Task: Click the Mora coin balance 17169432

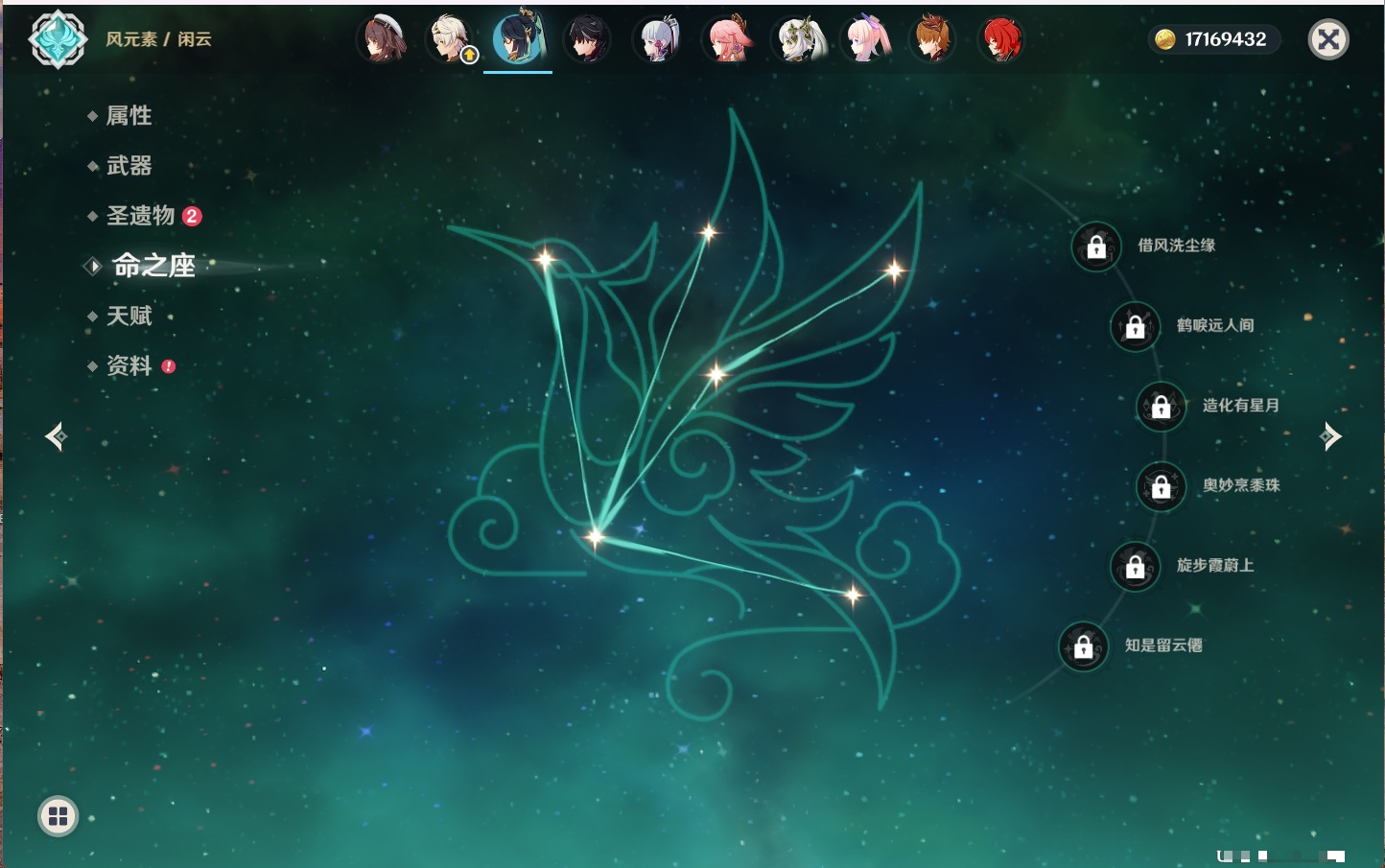Action: pos(1212,39)
